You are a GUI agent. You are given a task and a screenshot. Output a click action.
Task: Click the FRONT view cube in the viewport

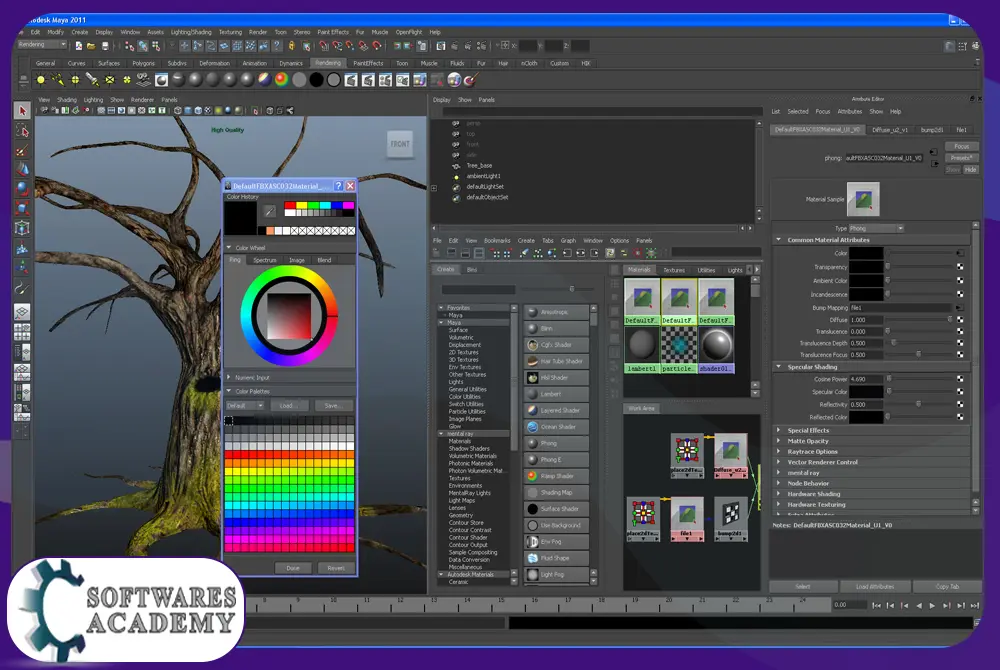[400, 144]
